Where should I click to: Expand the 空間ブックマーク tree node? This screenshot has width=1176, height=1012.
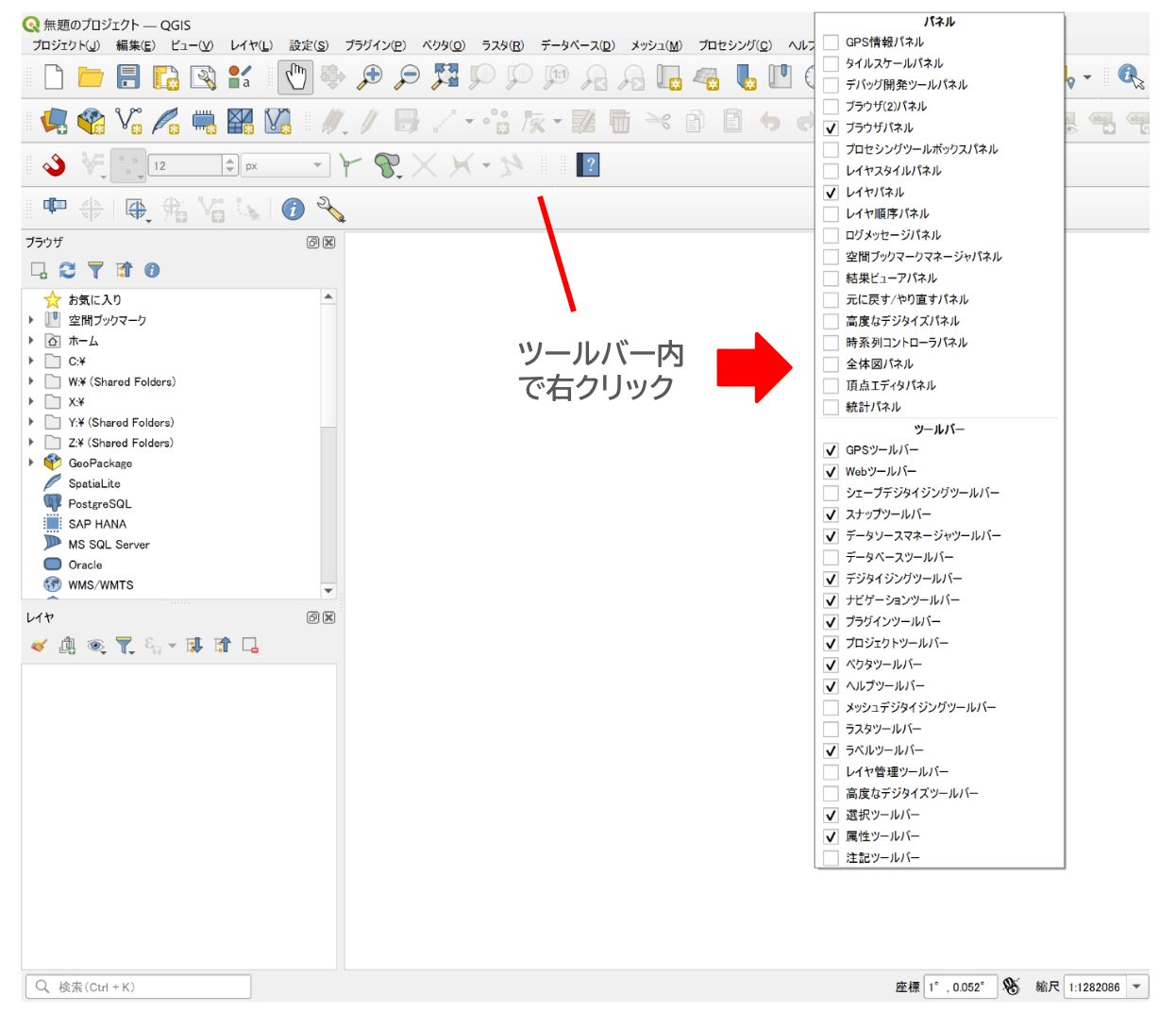pyautogui.click(x=31, y=320)
